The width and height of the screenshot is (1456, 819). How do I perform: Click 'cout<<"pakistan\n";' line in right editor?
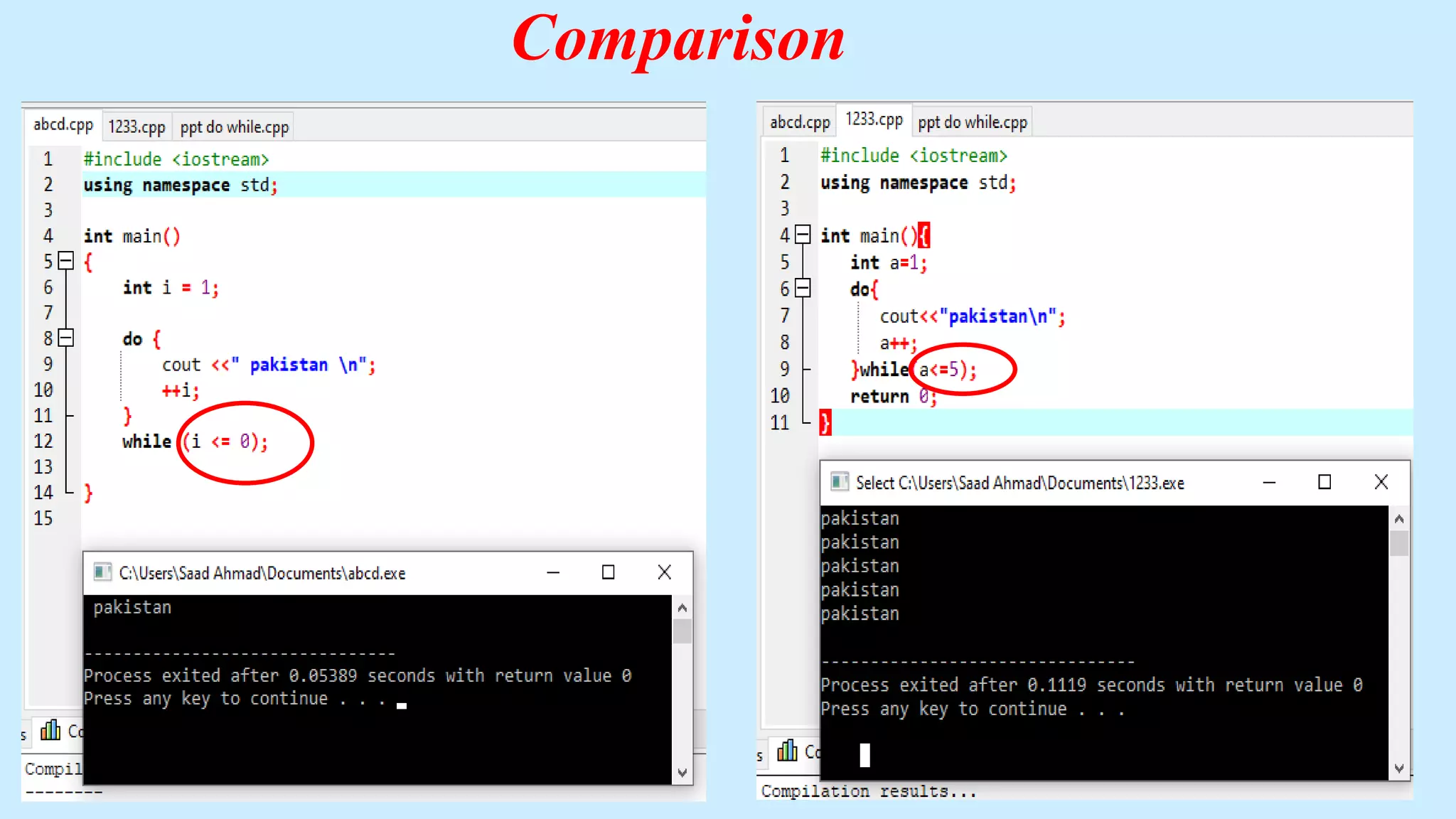click(973, 316)
